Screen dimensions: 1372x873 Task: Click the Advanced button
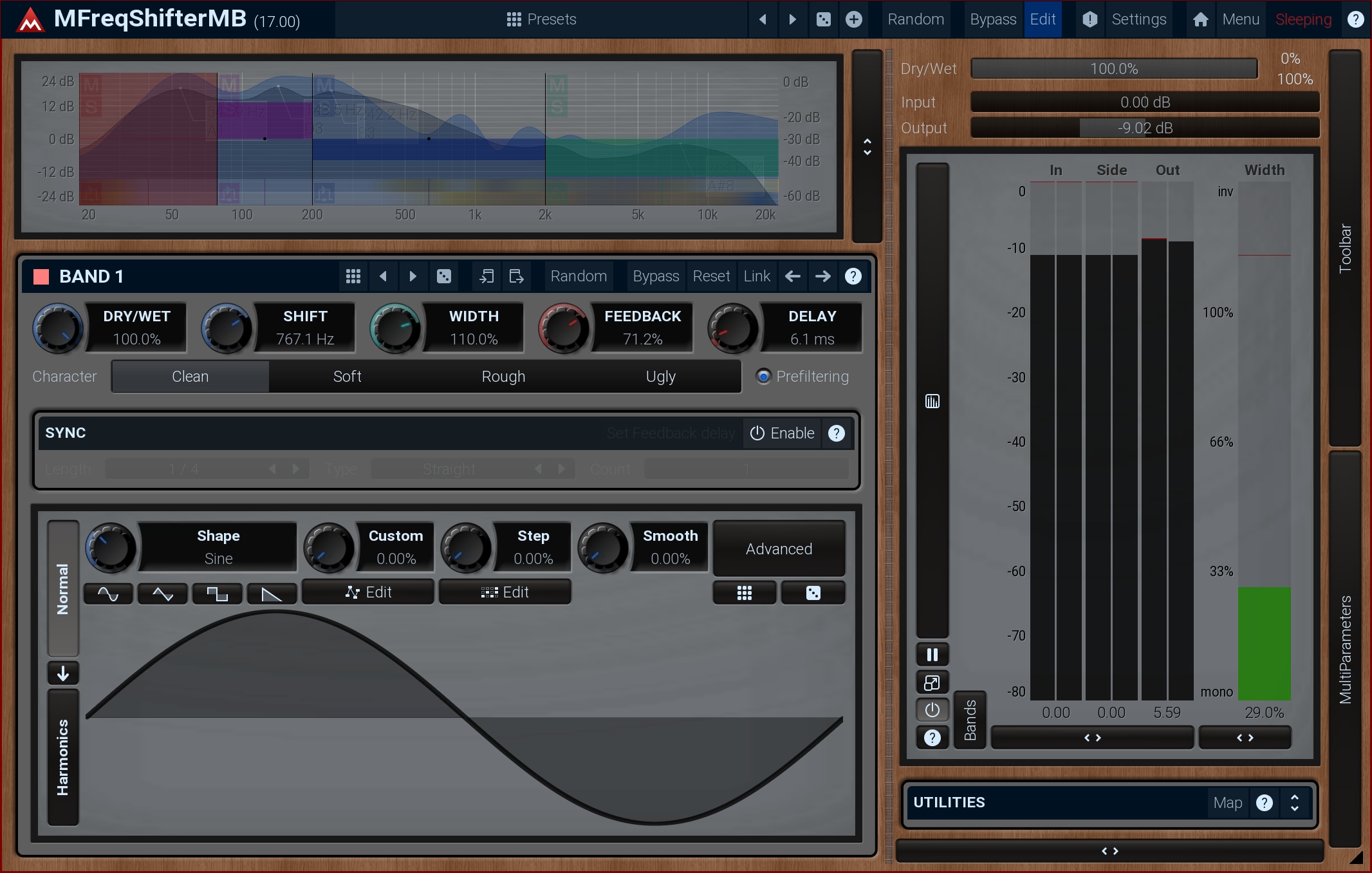779,549
